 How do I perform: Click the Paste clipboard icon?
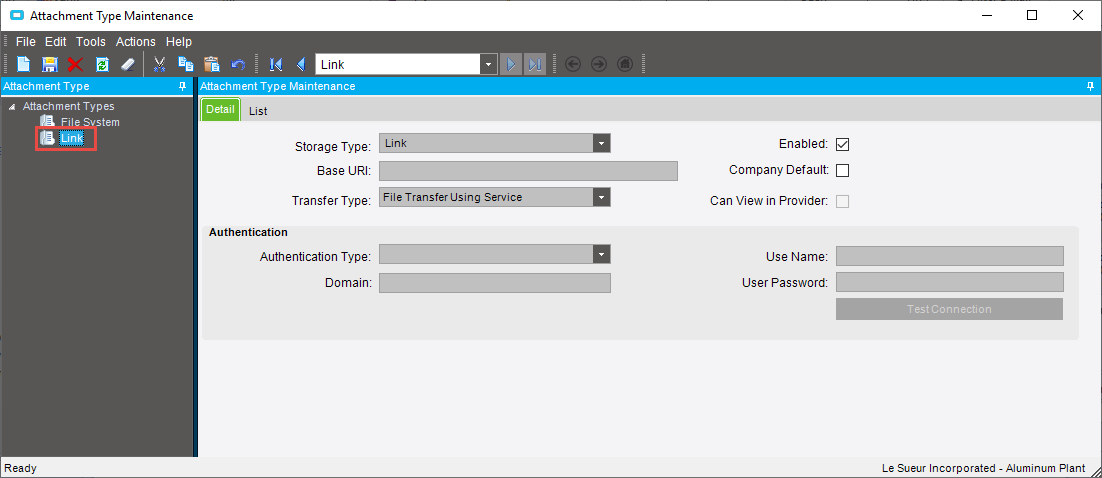click(x=212, y=65)
